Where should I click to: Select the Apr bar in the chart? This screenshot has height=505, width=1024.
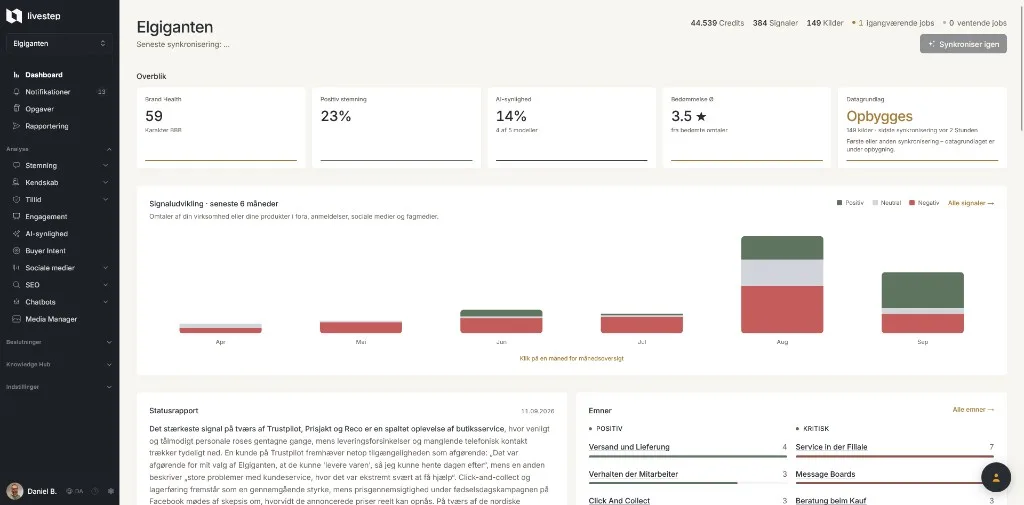tap(221, 329)
